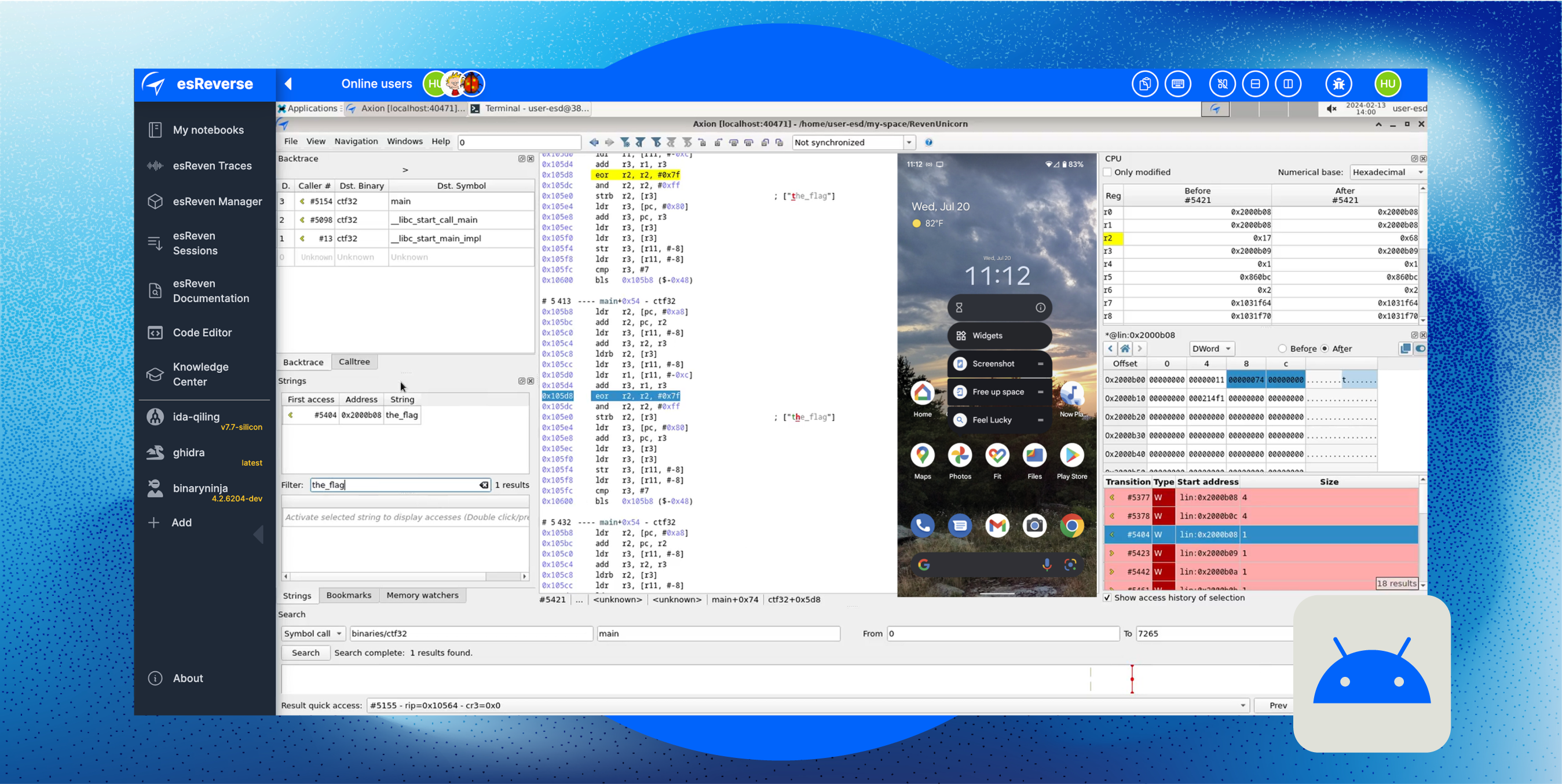Open the Files app on Android
The width and height of the screenshot is (1562, 784).
1034,455
